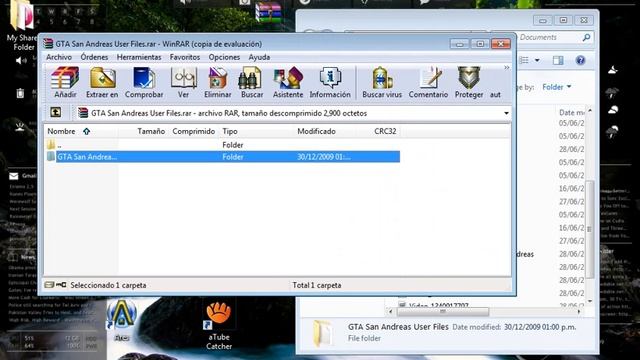Click Explorer horizontal scrollbar right arrow
The height and width of the screenshot is (360, 640).
point(579,312)
